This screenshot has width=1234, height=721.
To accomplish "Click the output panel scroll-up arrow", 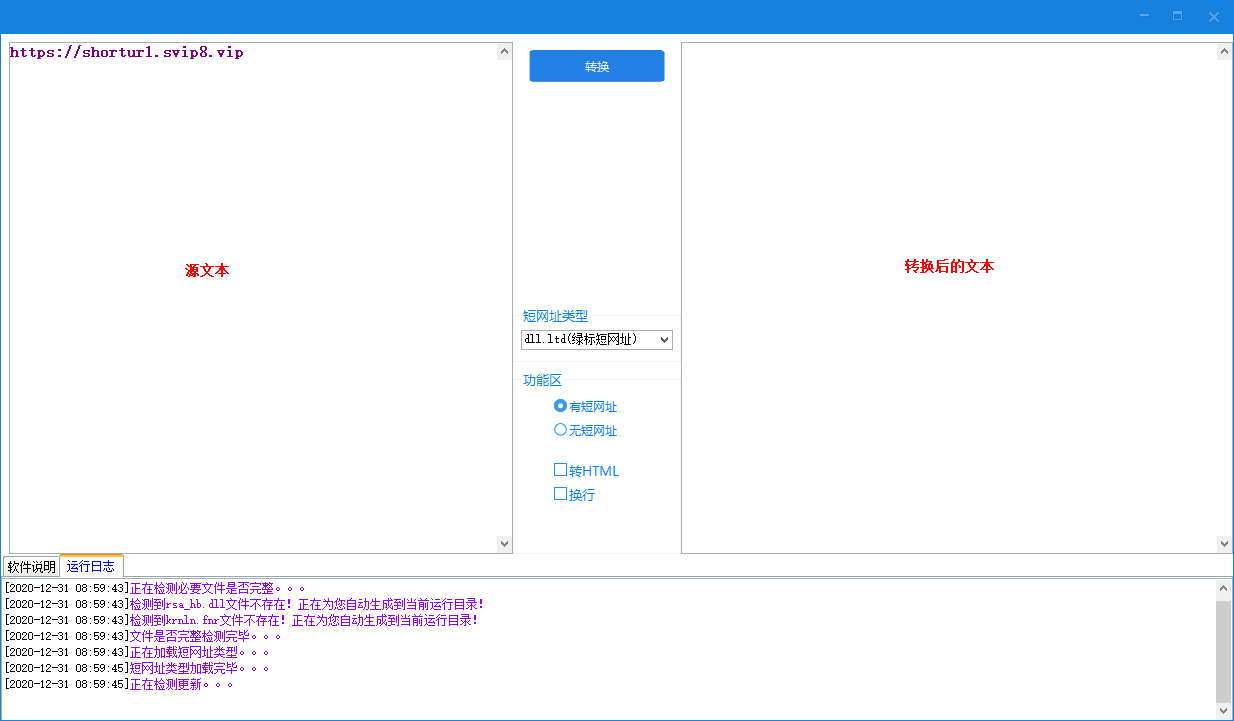I will [x=1224, y=50].
